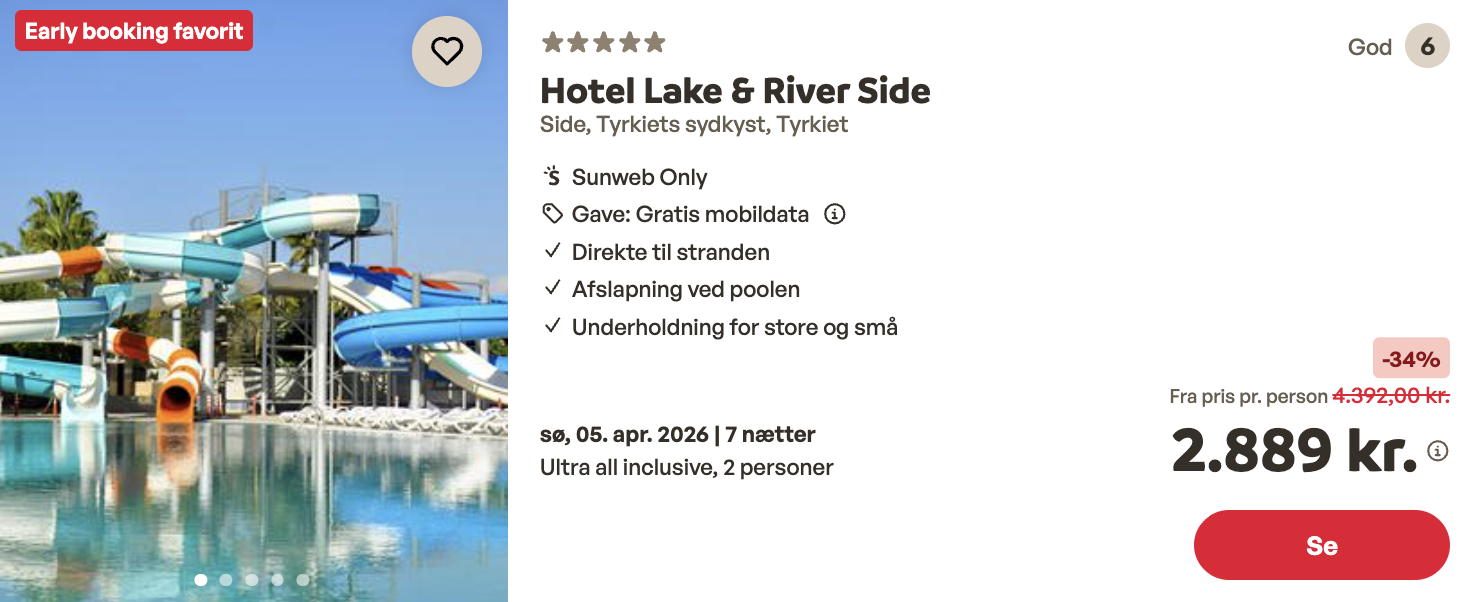
Task: Click the checkmark beside Afslapning ved poolen
Action: click(x=552, y=289)
